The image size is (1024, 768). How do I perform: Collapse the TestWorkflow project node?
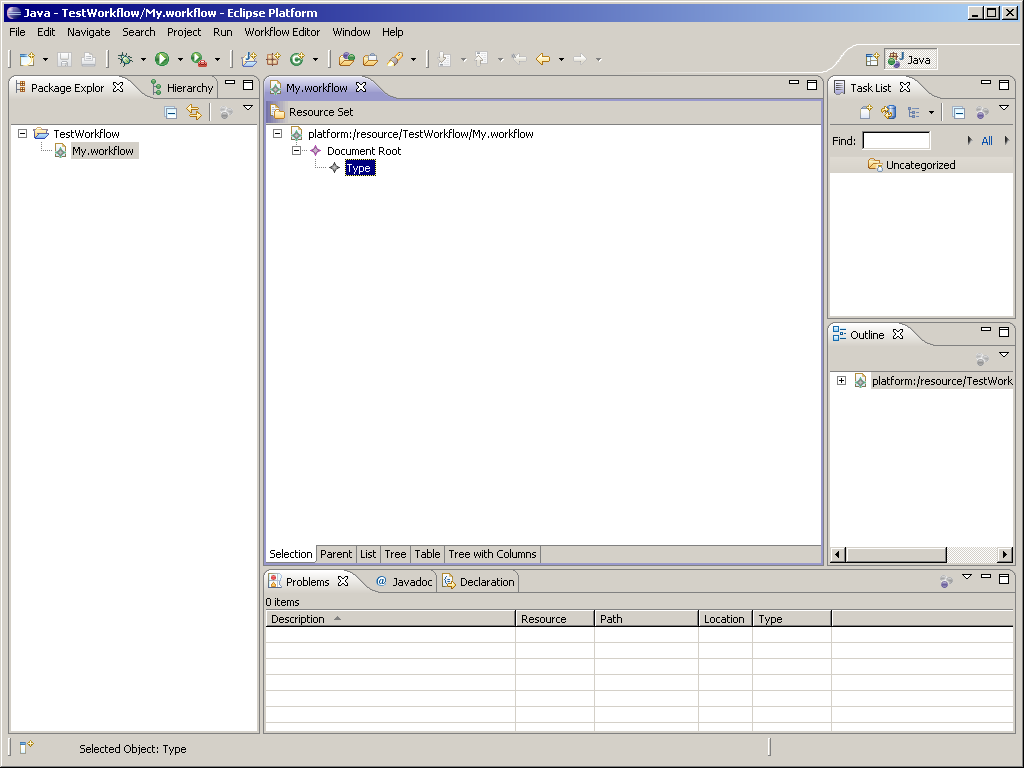(x=23, y=134)
